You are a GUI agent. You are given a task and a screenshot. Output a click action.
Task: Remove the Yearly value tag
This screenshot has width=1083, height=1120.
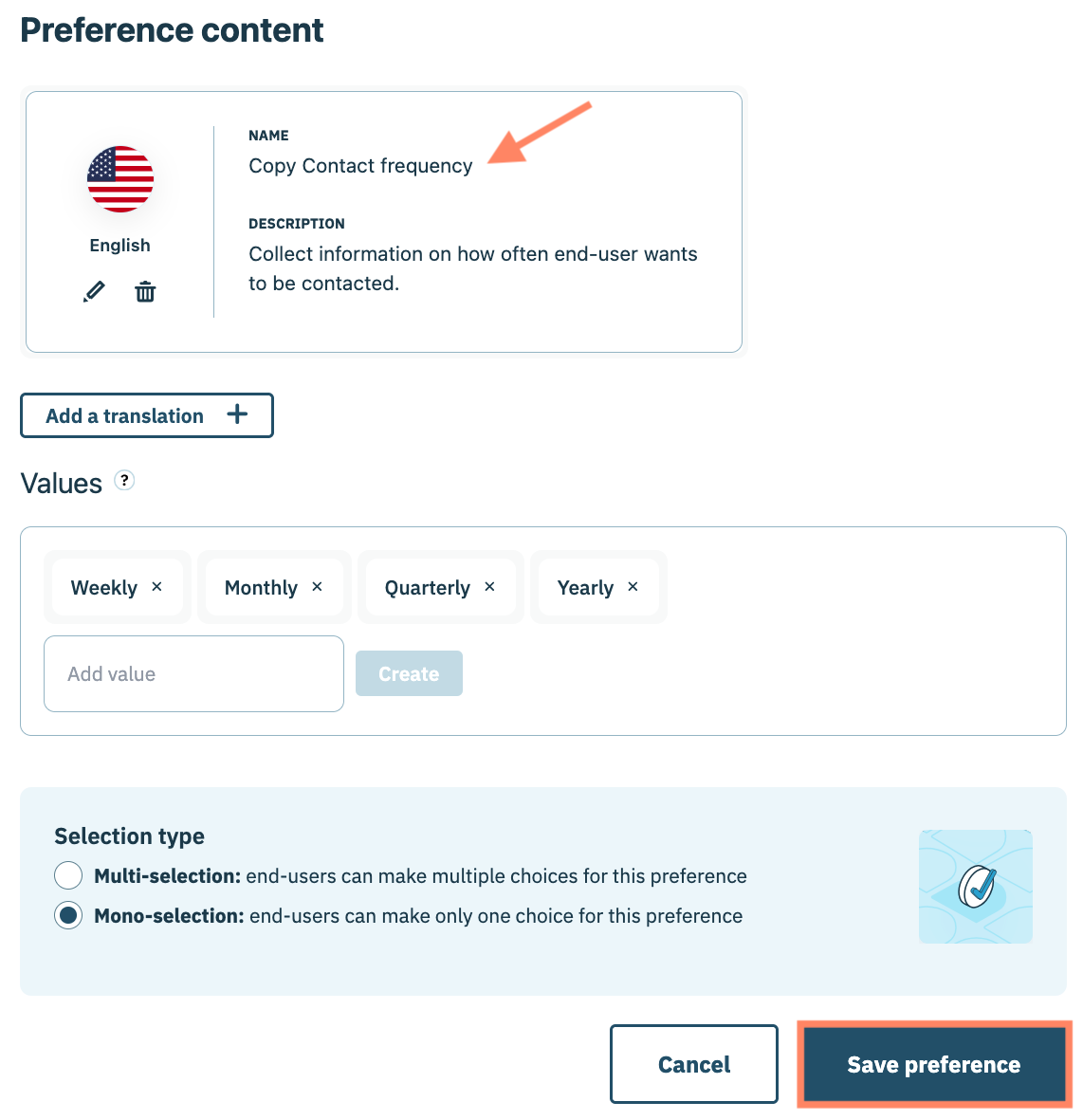[x=633, y=587]
